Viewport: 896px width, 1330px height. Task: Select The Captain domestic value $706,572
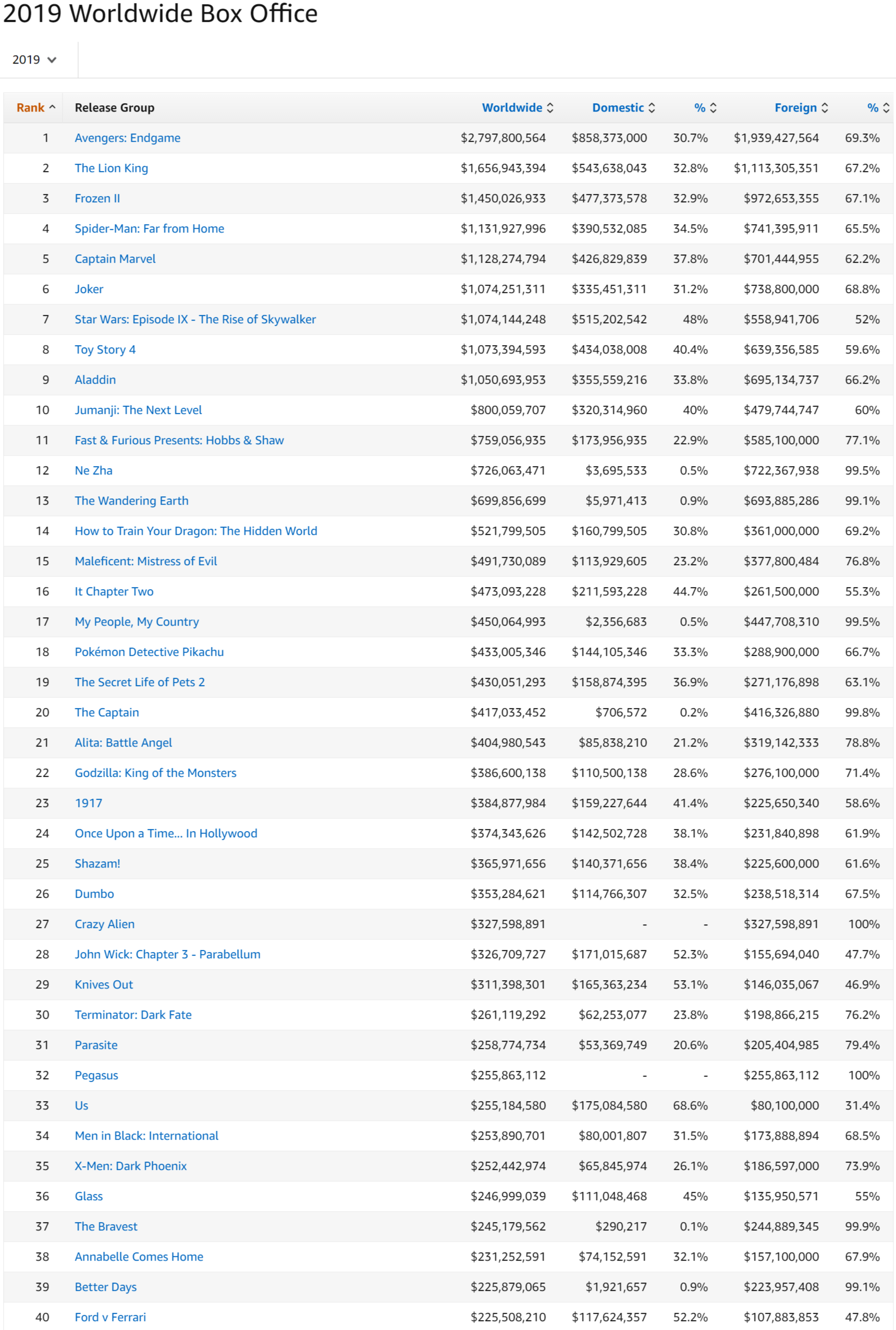click(621, 713)
